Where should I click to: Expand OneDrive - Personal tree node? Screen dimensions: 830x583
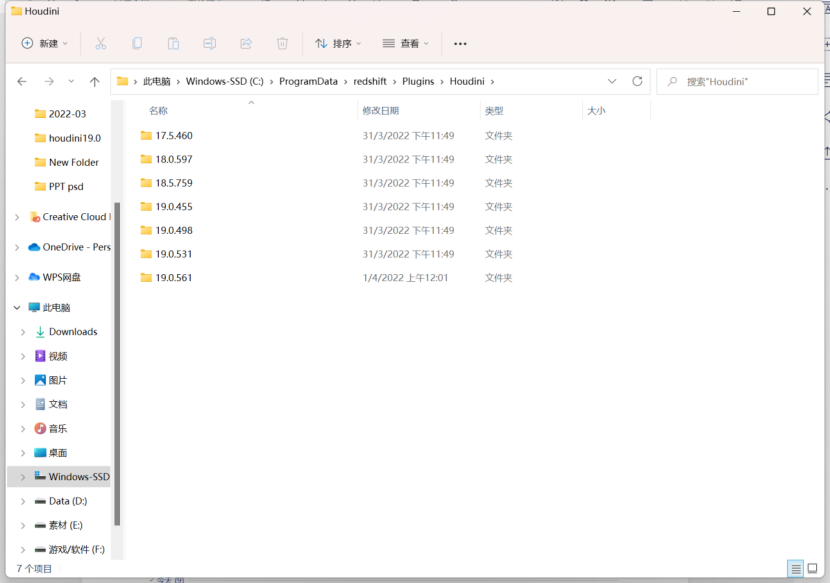coord(17,247)
